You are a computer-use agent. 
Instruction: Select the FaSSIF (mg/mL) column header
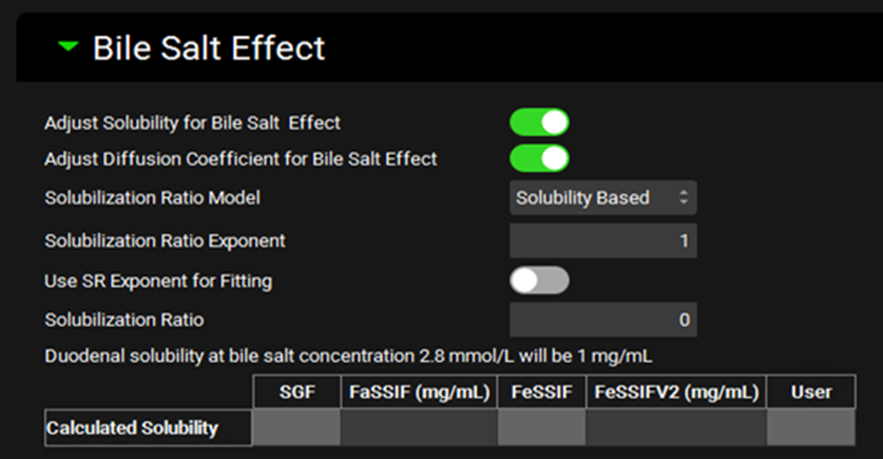419,392
